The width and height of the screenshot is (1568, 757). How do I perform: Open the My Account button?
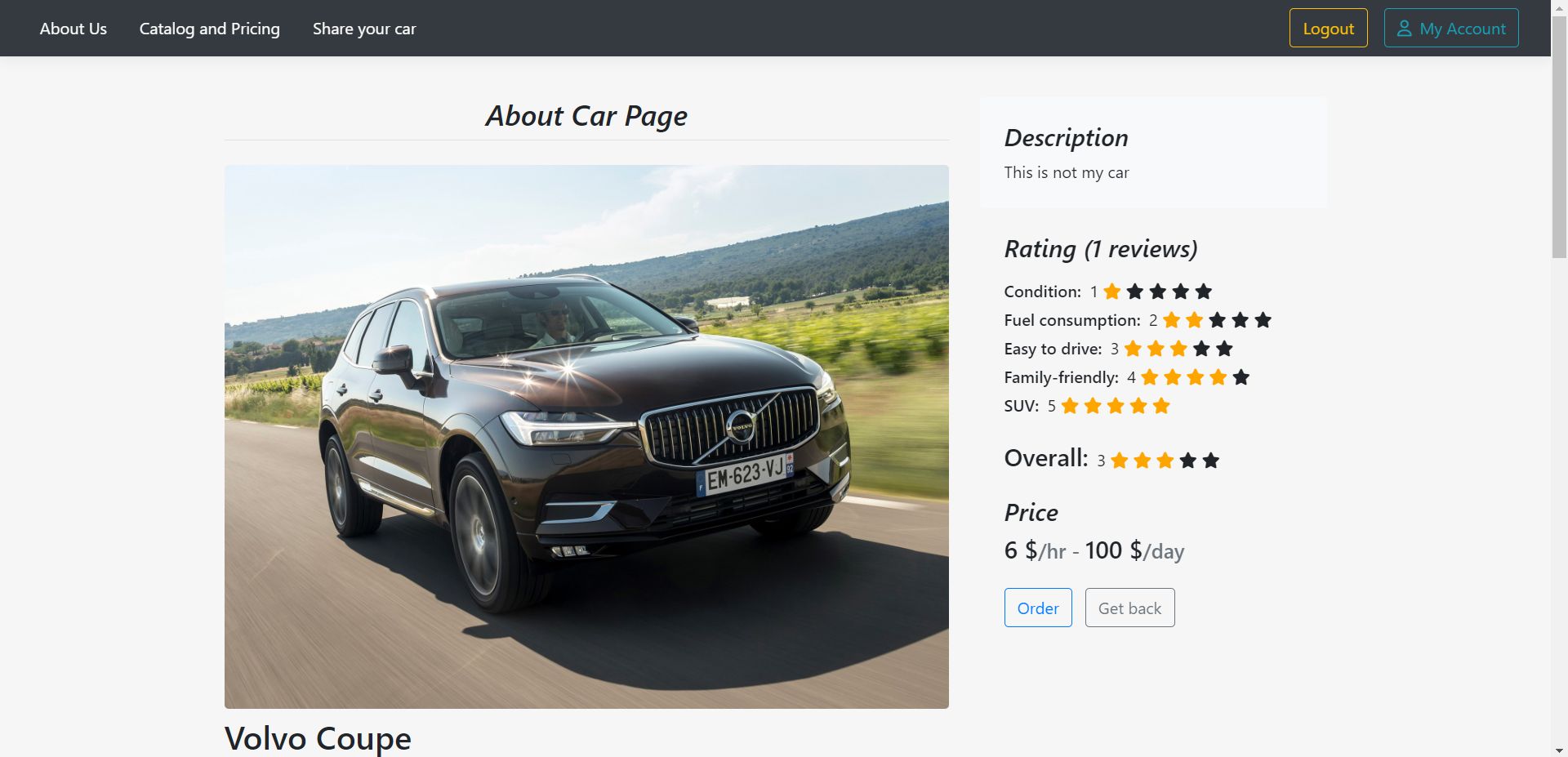(1451, 28)
